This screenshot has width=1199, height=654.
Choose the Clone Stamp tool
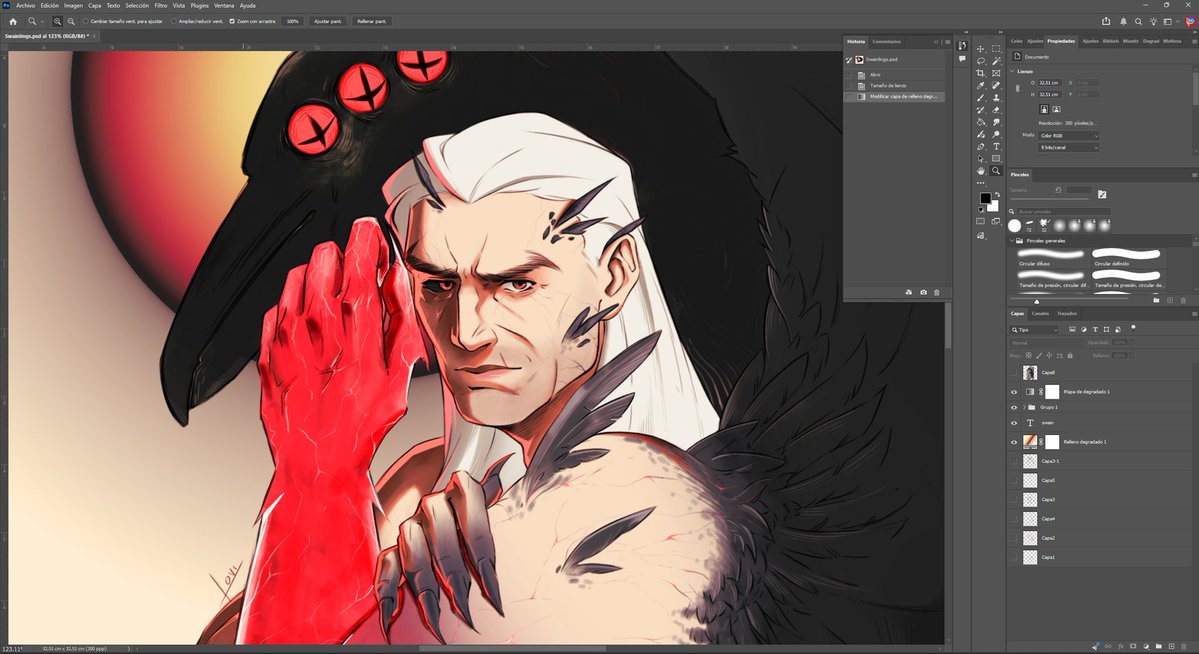point(996,98)
